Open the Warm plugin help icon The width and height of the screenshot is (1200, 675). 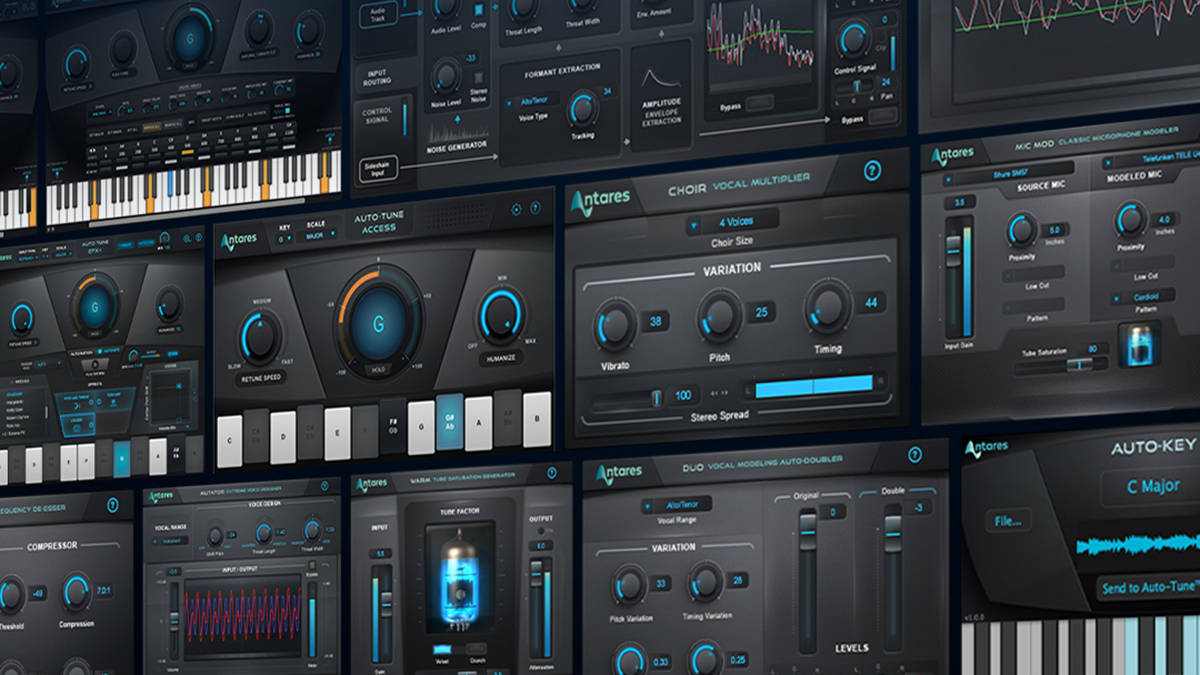click(x=550, y=473)
